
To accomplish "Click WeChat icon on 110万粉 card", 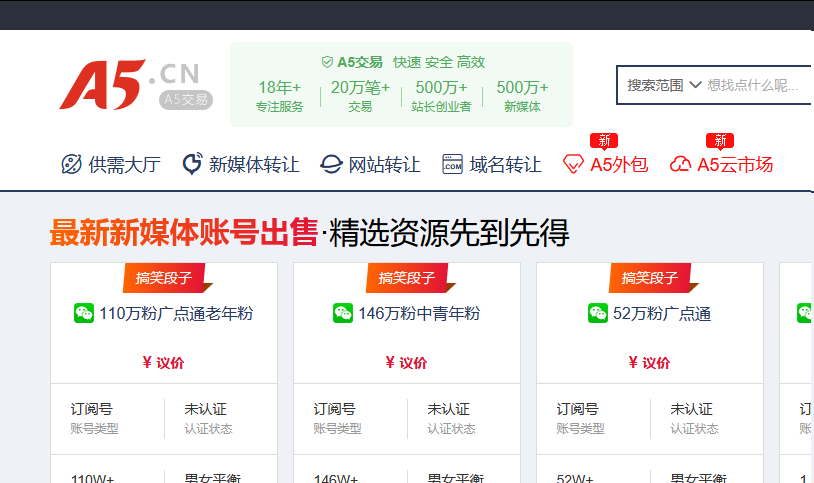I will 84,313.
